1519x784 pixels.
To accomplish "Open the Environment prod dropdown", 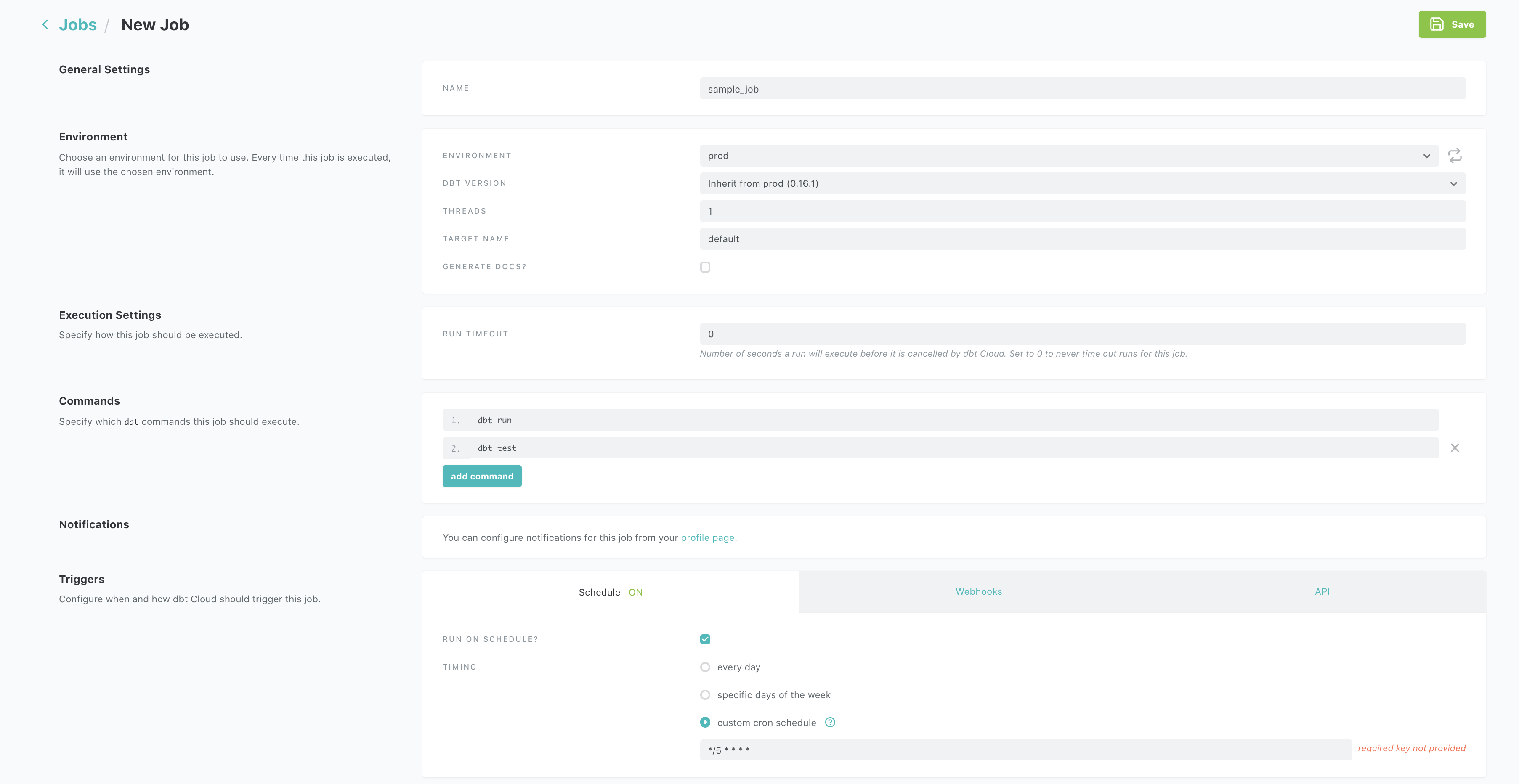I will [x=1068, y=156].
